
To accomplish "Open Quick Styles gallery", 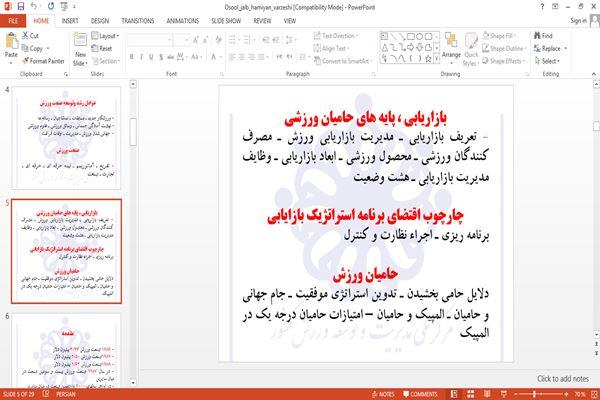I will coord(471,49).
